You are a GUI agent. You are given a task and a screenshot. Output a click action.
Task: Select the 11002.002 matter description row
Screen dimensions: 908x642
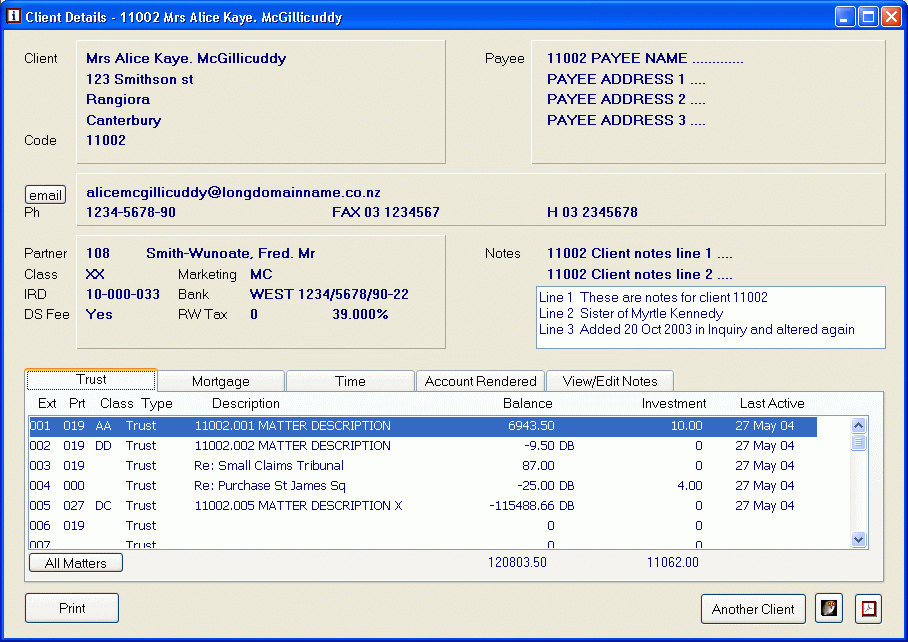(292, 446)
